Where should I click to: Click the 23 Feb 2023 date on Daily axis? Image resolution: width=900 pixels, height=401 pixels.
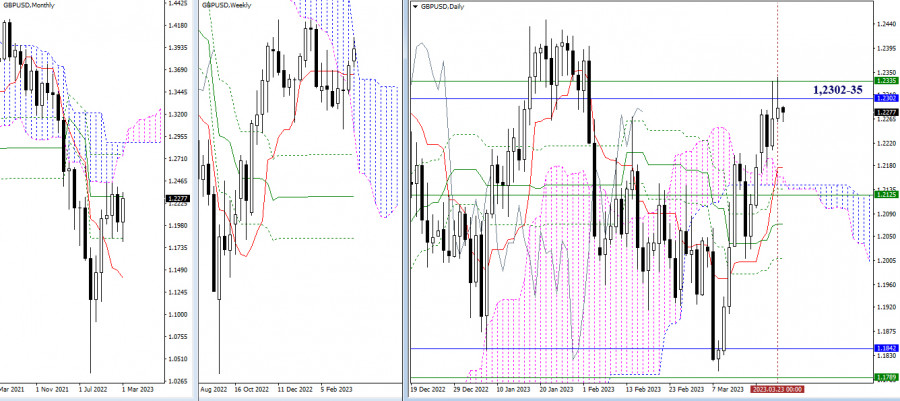point(686,389)
